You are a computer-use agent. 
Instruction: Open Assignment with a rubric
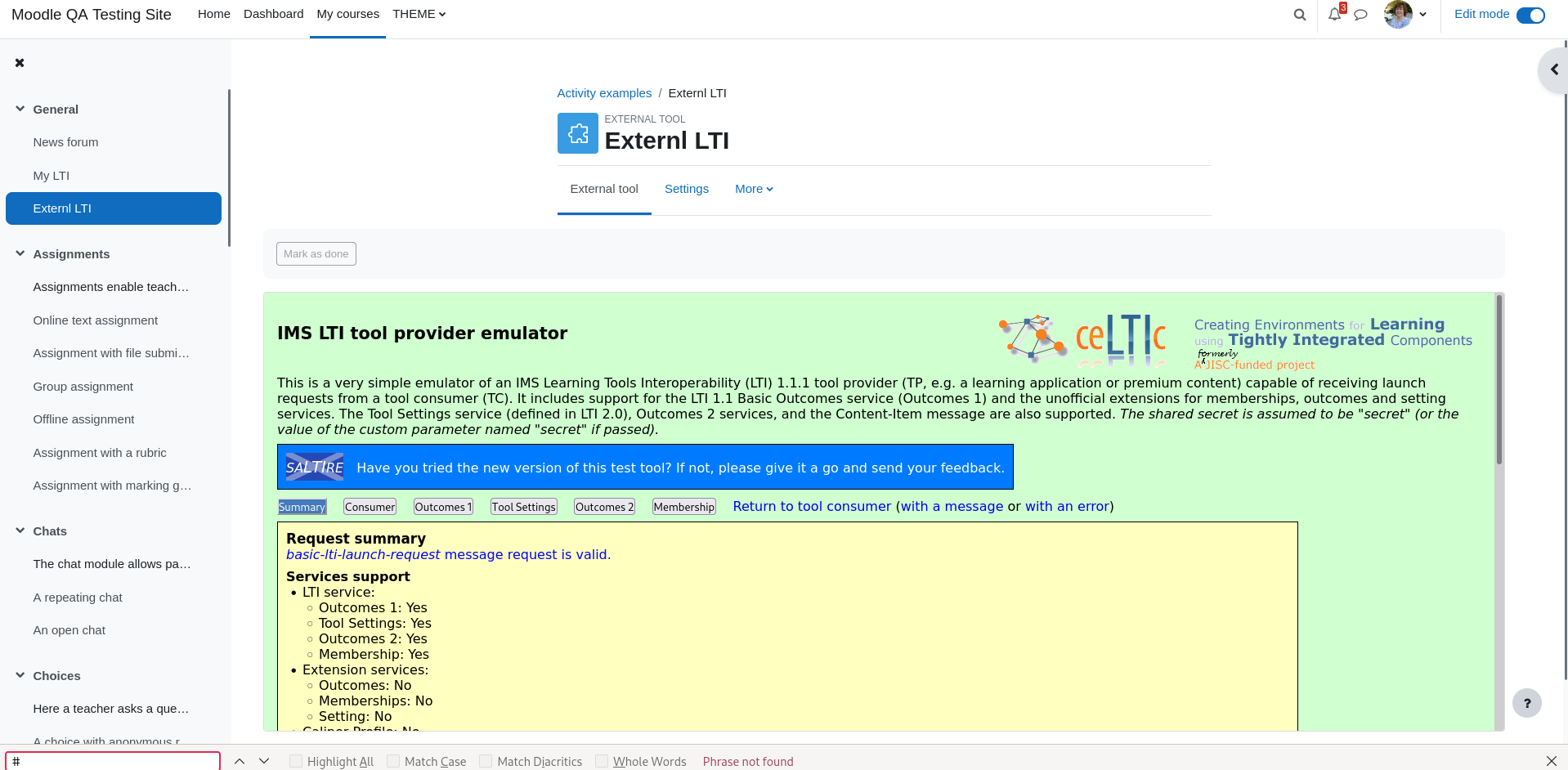(100, 453)
